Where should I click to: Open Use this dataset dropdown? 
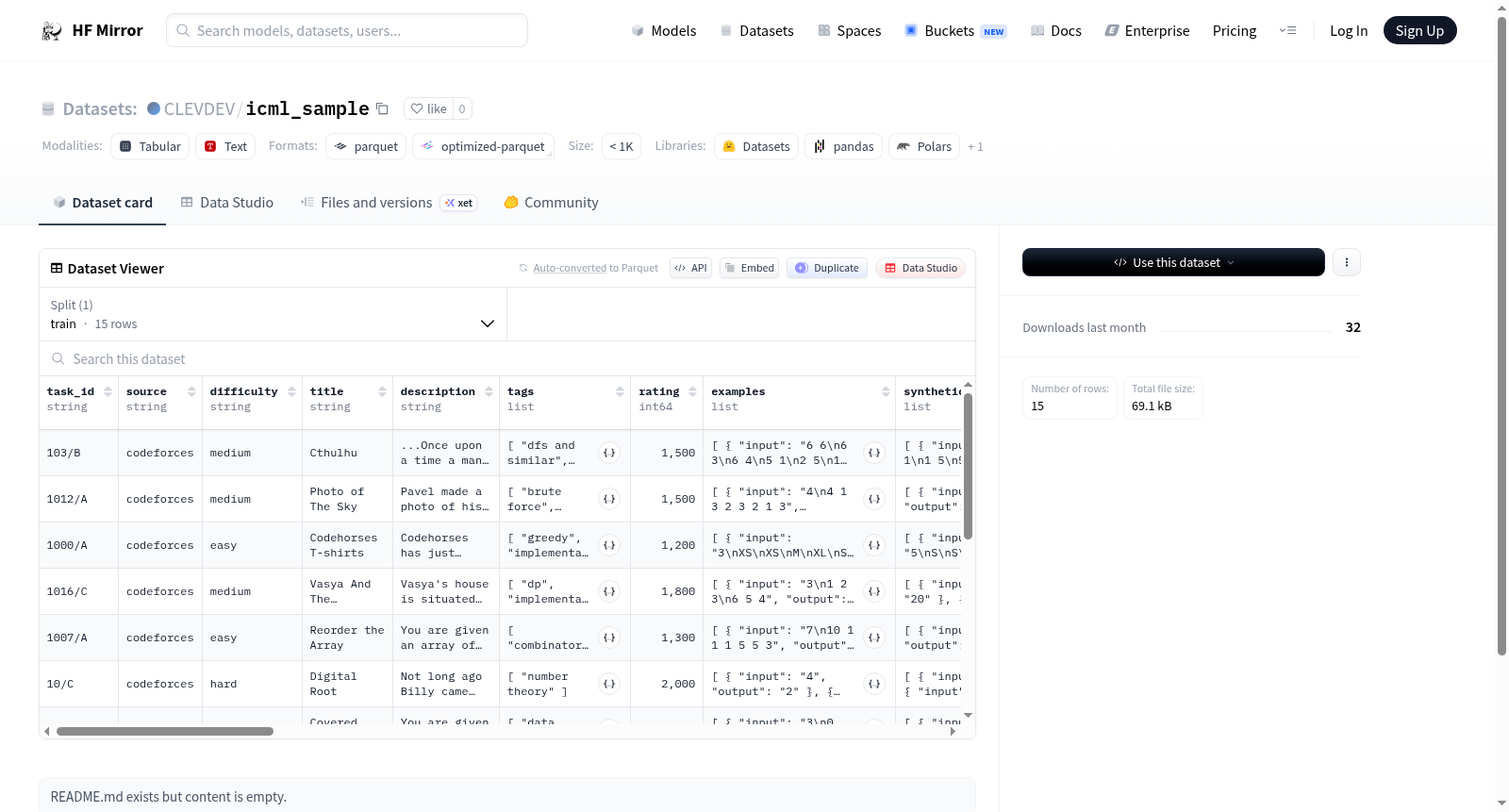click(x=1173, y=262)
